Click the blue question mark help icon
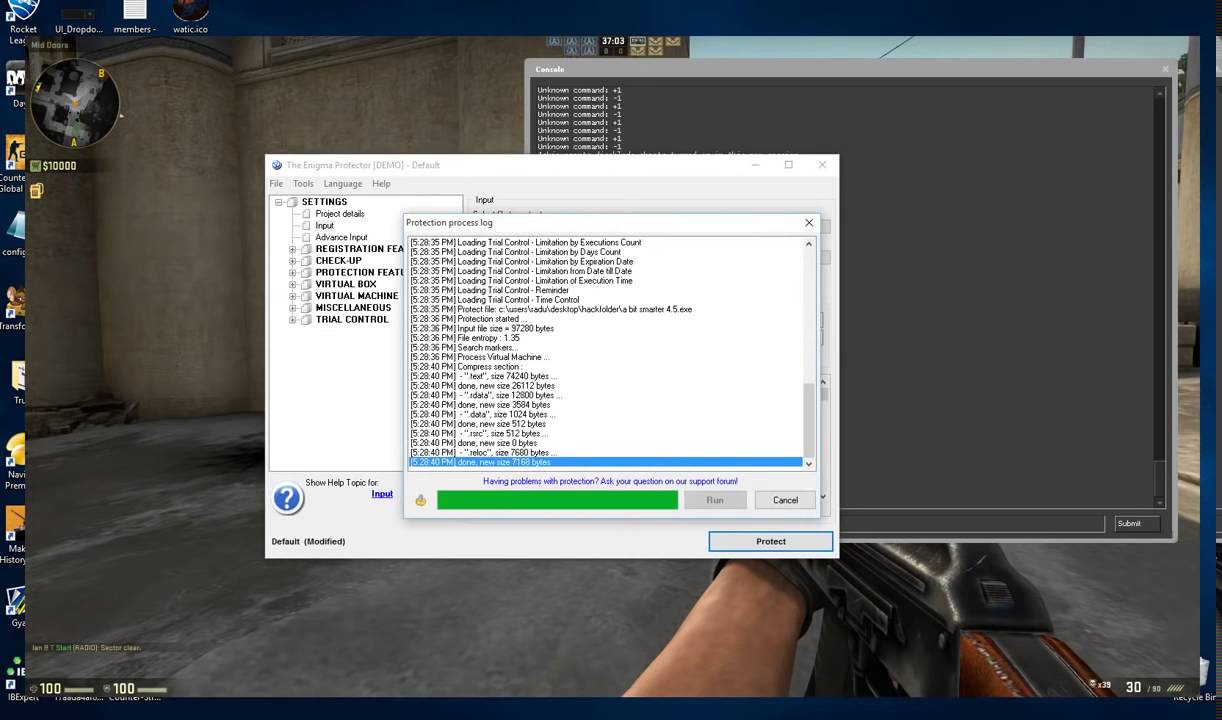This screenshot has height=720, width=1222. point(287,498)
